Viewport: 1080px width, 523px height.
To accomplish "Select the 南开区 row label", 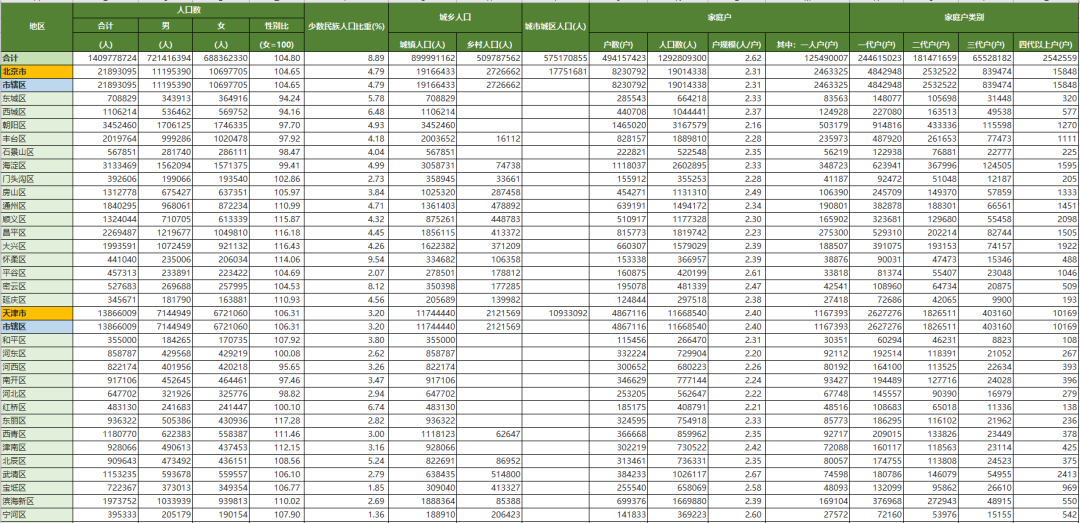I will click(36, 380).
